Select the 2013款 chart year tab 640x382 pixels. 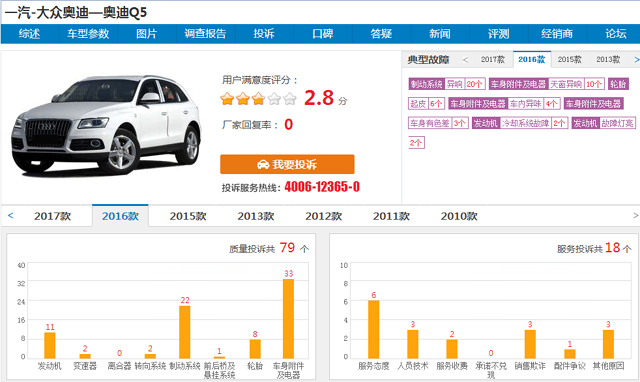tap(256, 216)
